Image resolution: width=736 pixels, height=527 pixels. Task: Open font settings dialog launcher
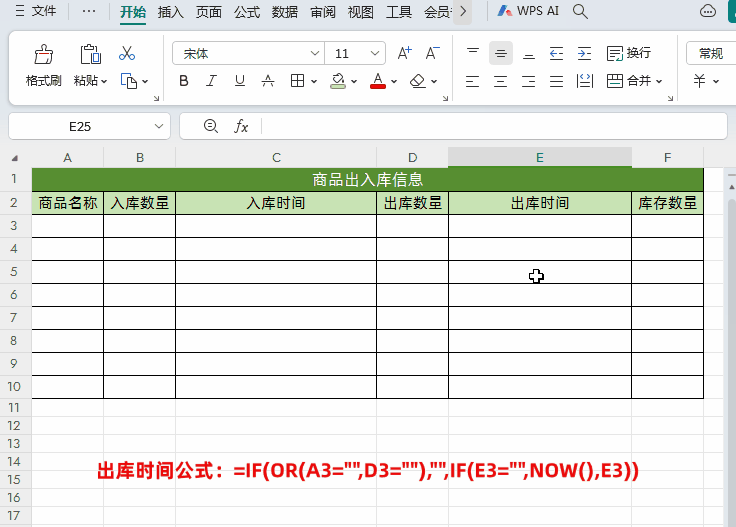445,98
